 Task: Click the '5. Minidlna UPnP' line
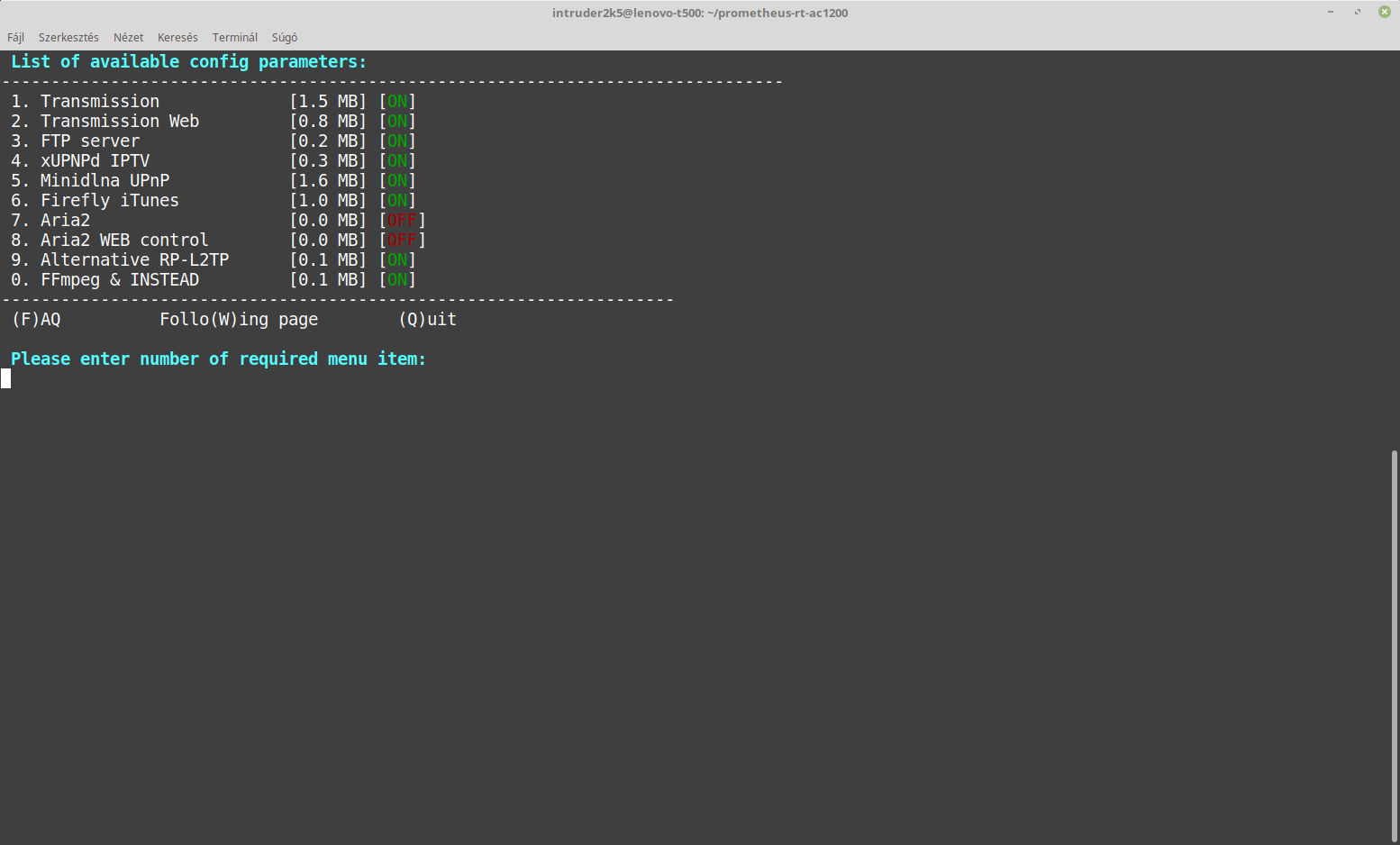click(x=214, y=180)
